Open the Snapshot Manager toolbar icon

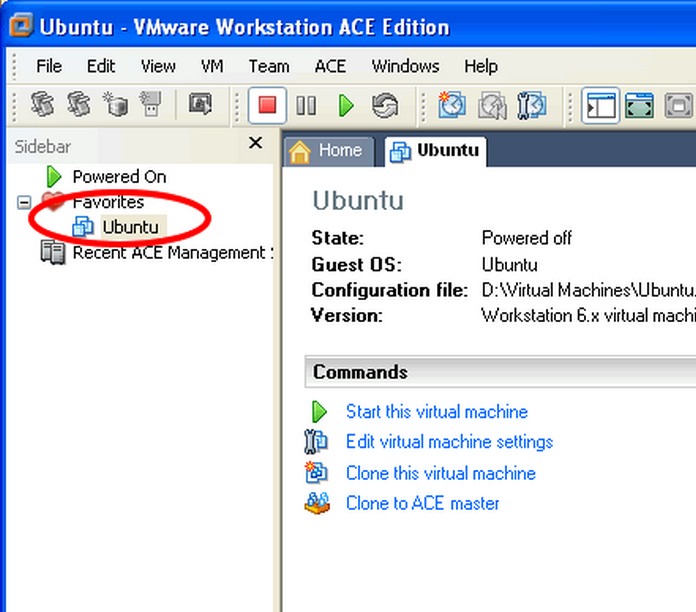tap(532, 105)
